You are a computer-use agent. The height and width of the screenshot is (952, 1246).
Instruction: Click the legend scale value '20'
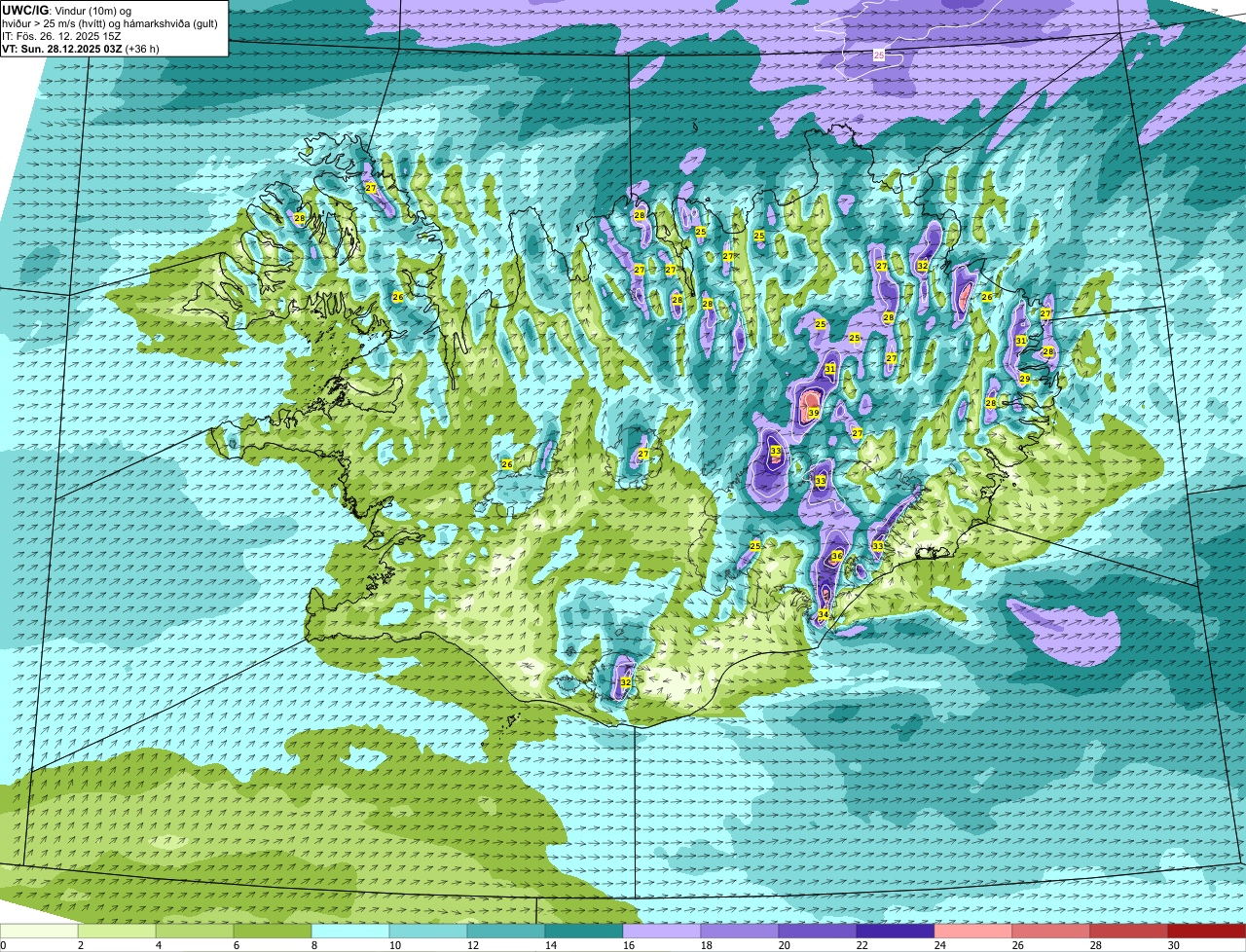[x=785, y=945]
